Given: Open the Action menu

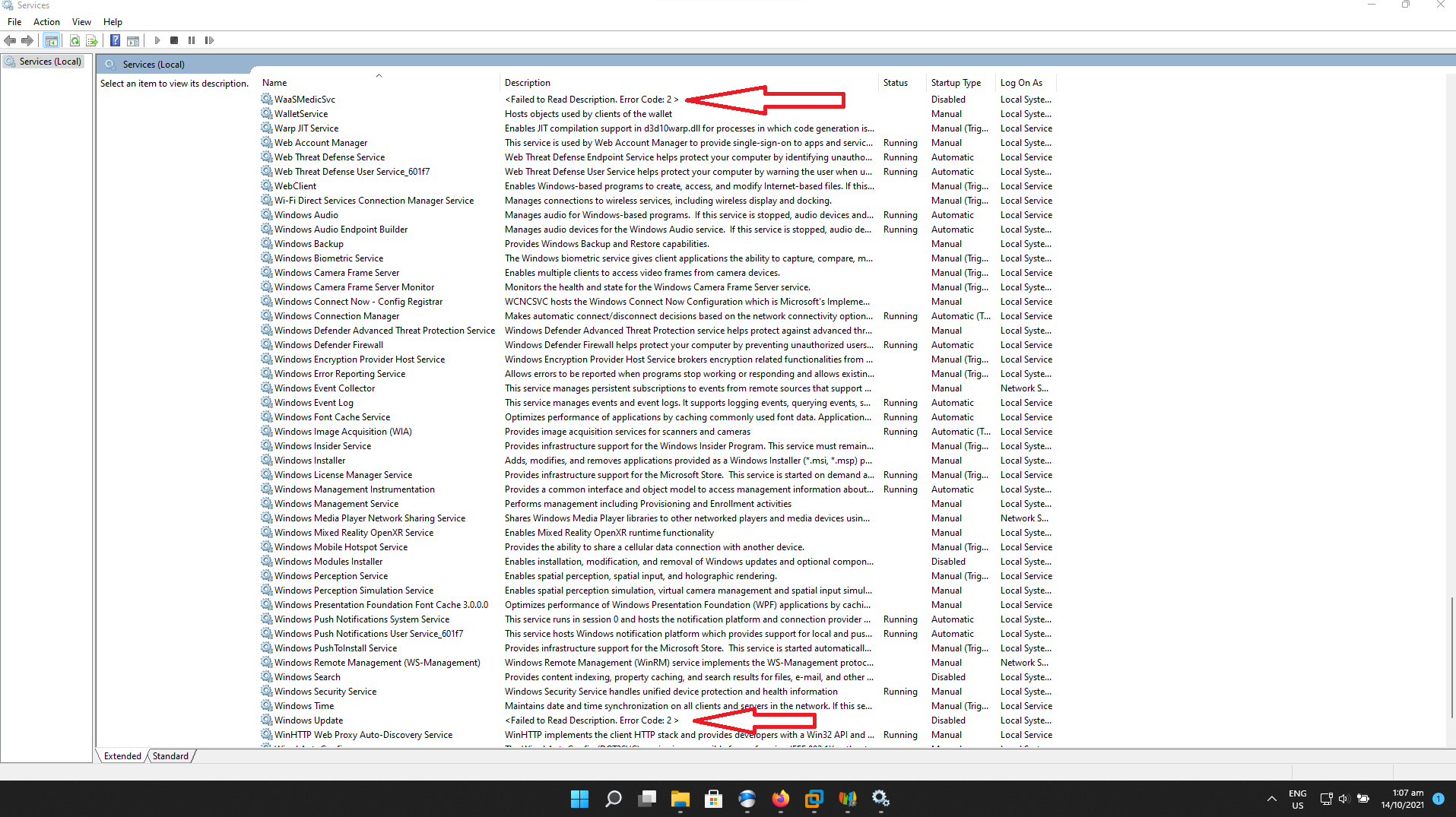Looking at the screenshot, I should 46,22.
